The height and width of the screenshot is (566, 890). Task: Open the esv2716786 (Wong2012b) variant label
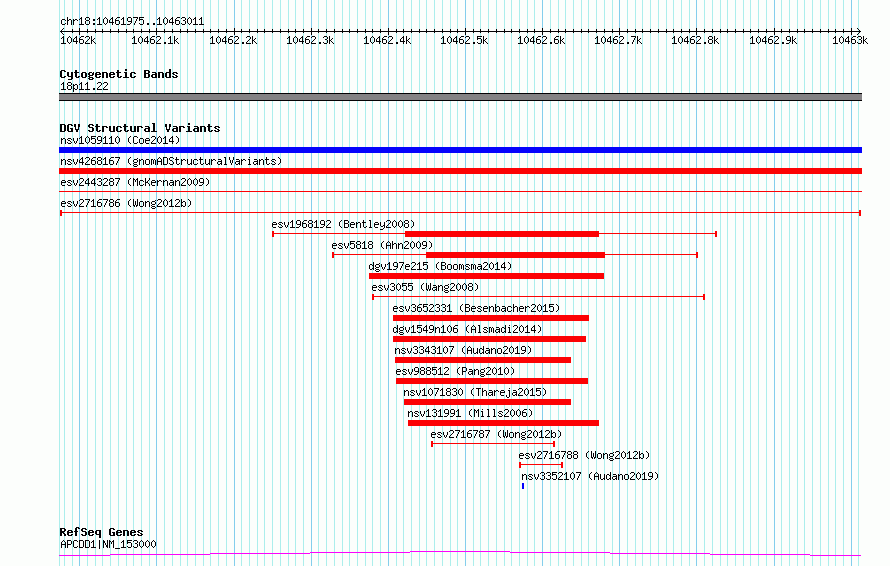tap(126, 203)
